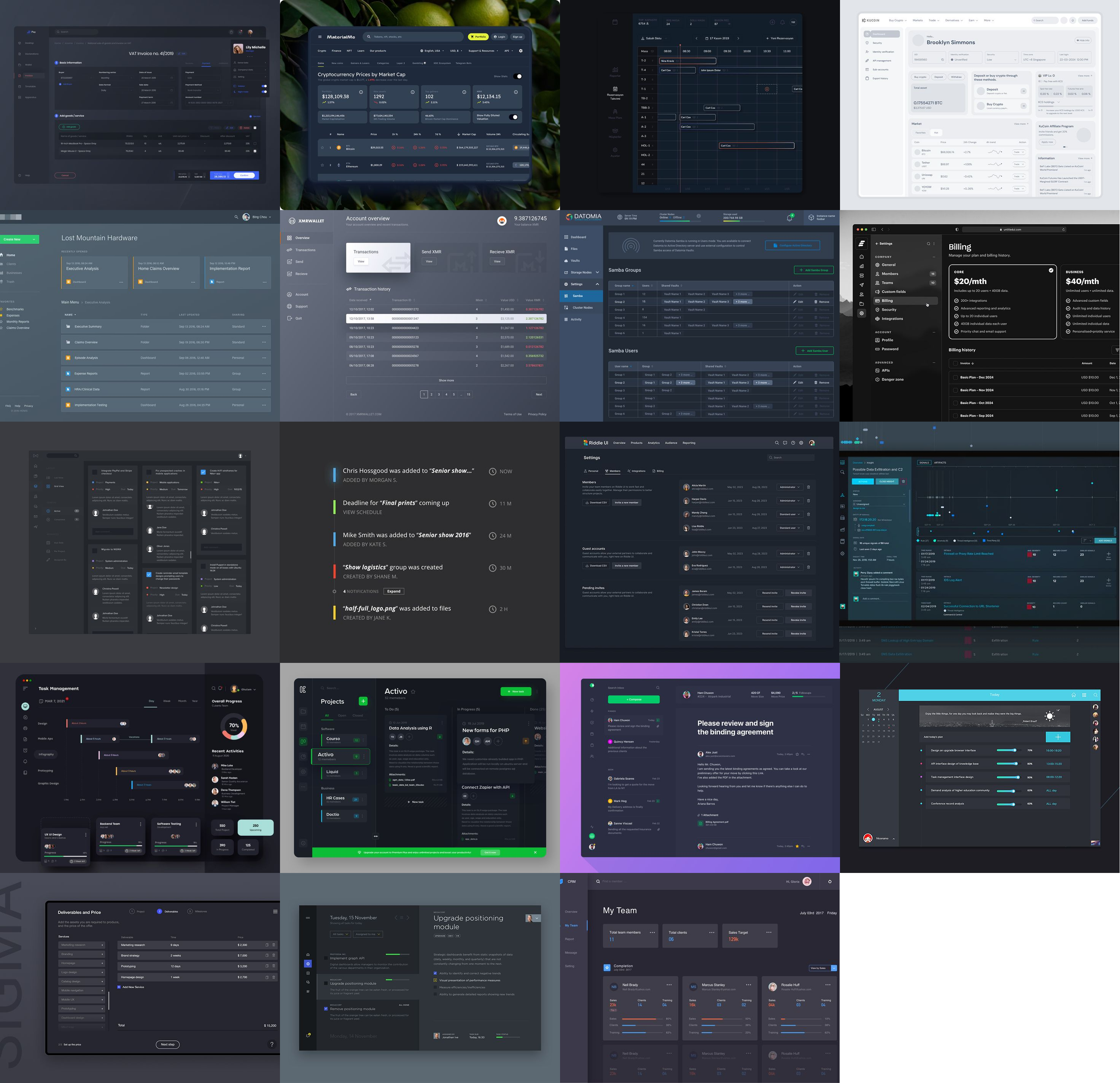
Task: Toggle the Show Stats switch in MaterialMe
Action: coord(517,76)
